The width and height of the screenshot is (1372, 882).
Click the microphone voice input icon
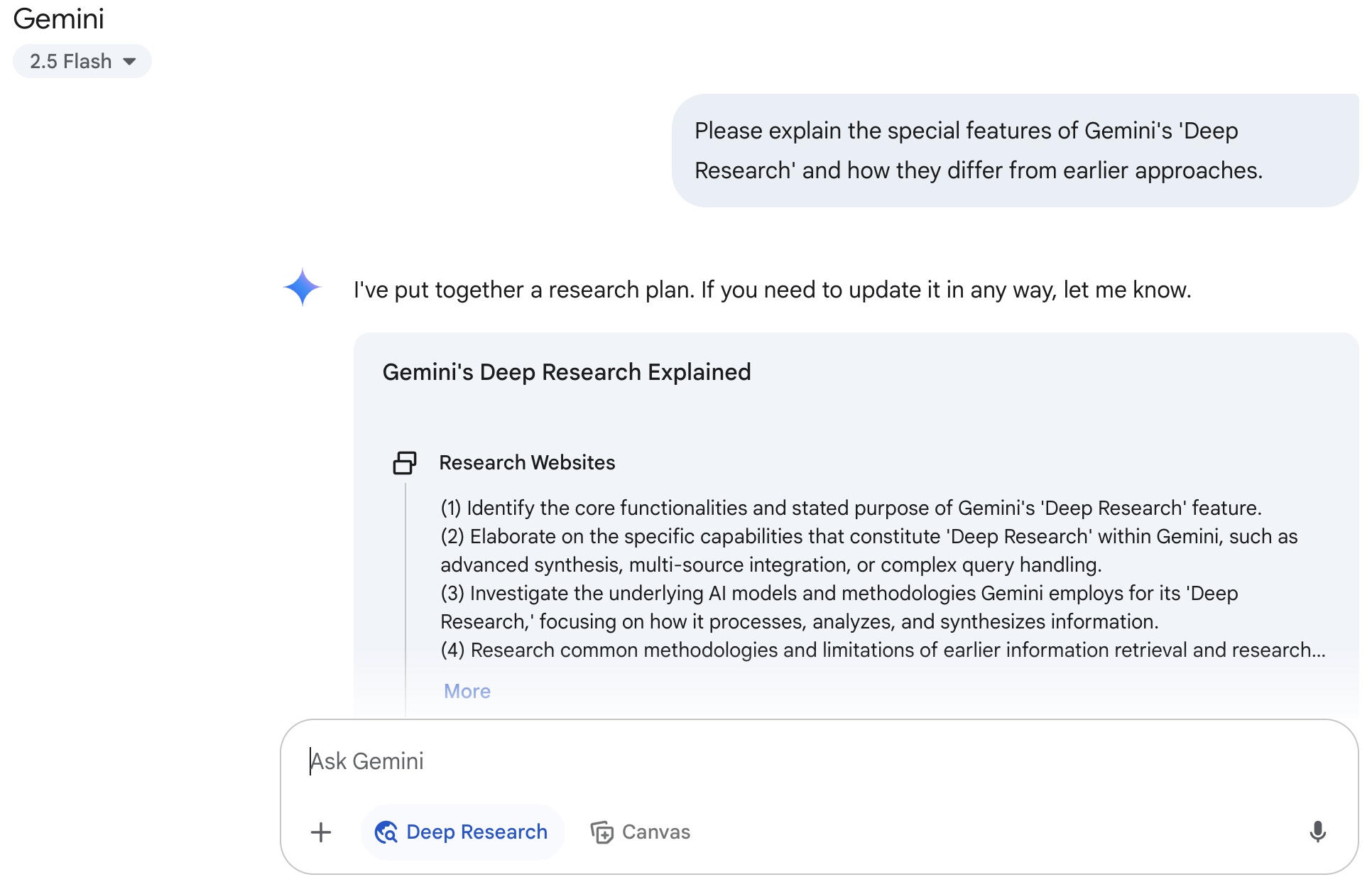click(x=1317, y=832)
